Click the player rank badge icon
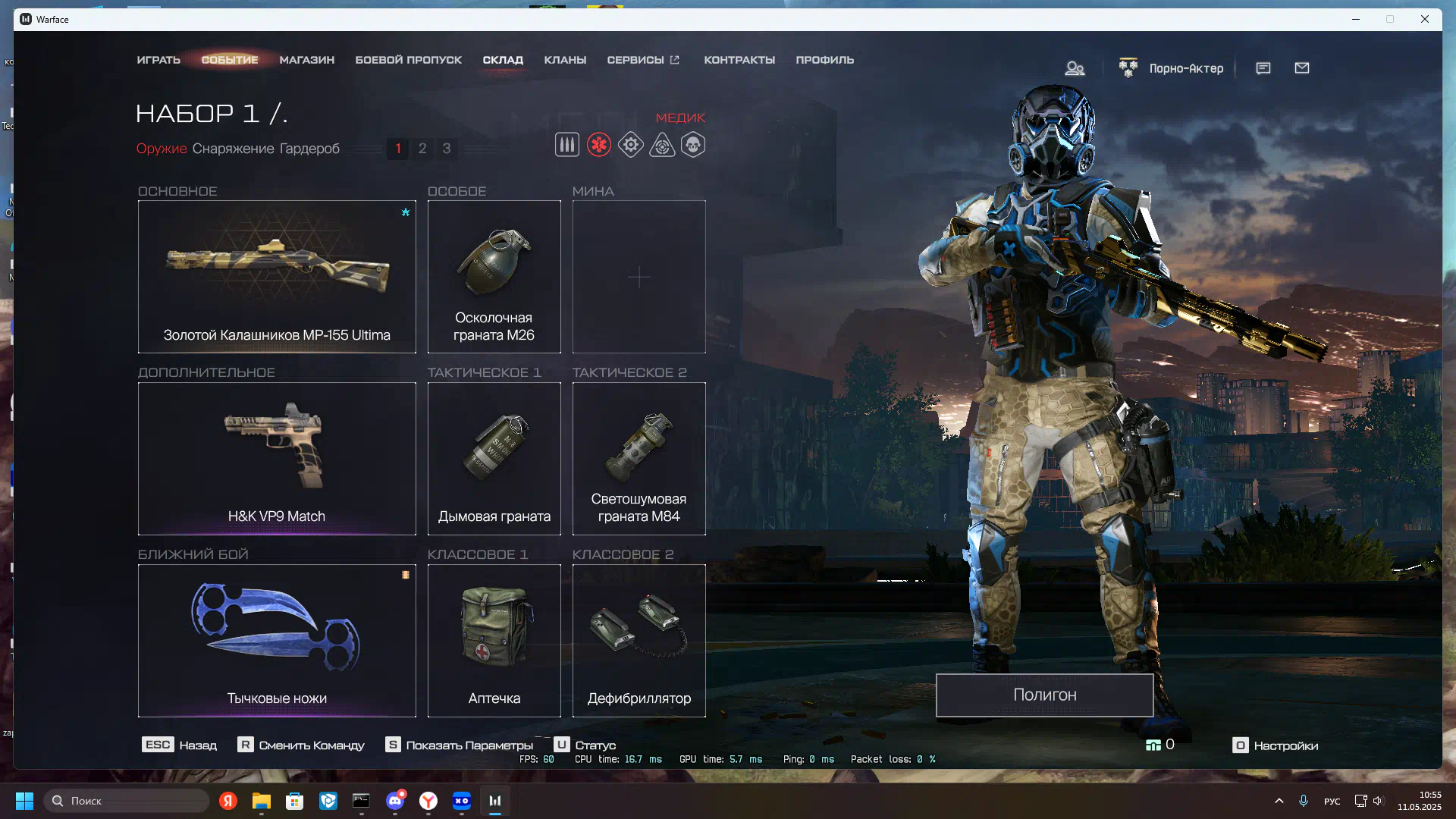 (1128, 67)
